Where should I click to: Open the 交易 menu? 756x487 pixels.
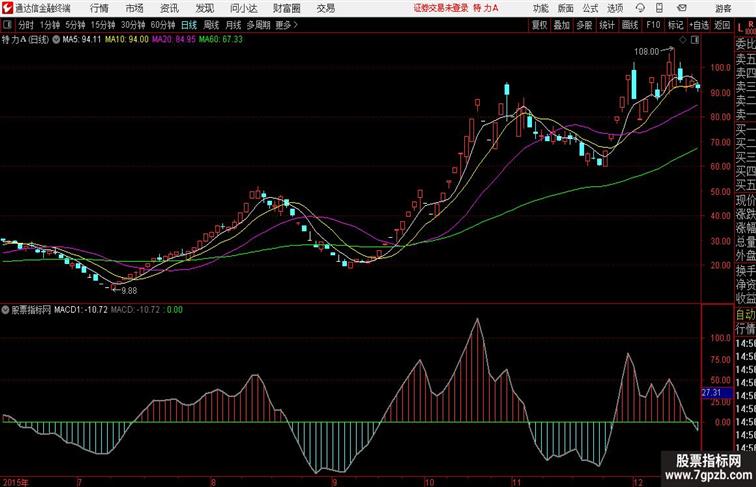pyautogui.click(x=325, y=8)
